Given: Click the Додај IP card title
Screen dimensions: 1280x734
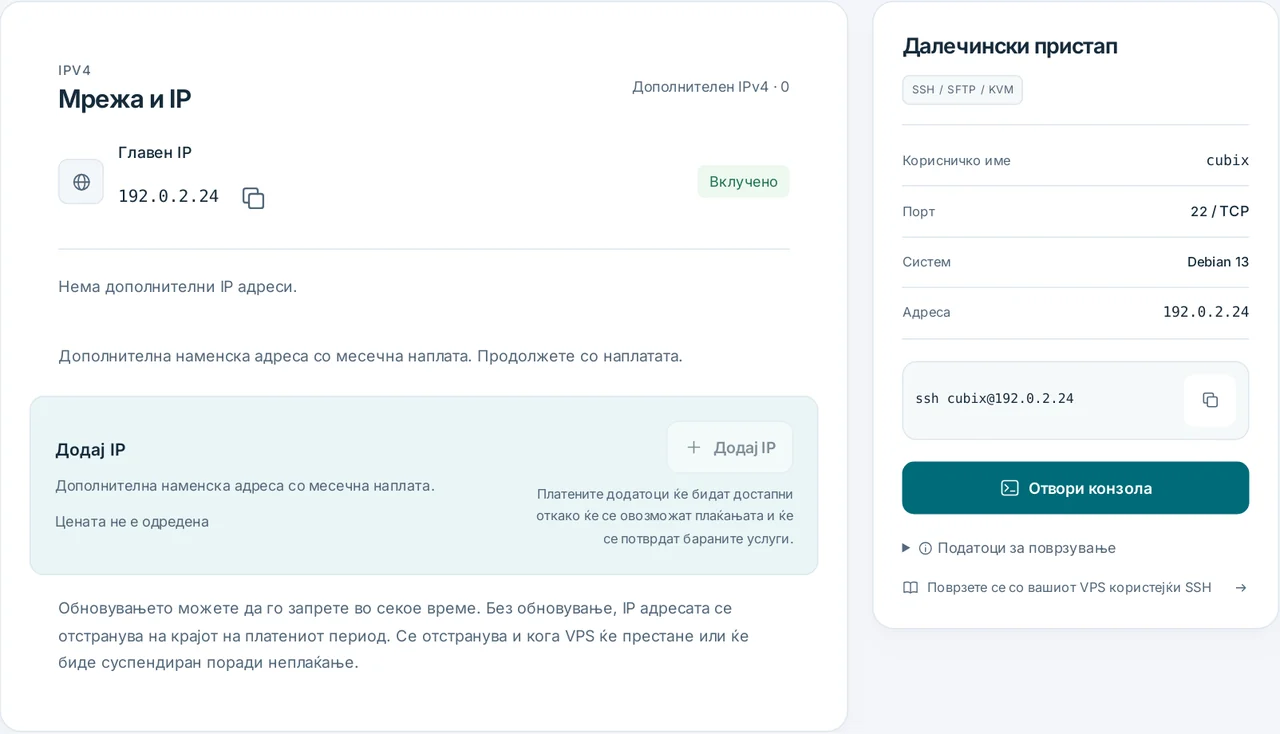Looking at the screenshot, I should coord(90,450).
